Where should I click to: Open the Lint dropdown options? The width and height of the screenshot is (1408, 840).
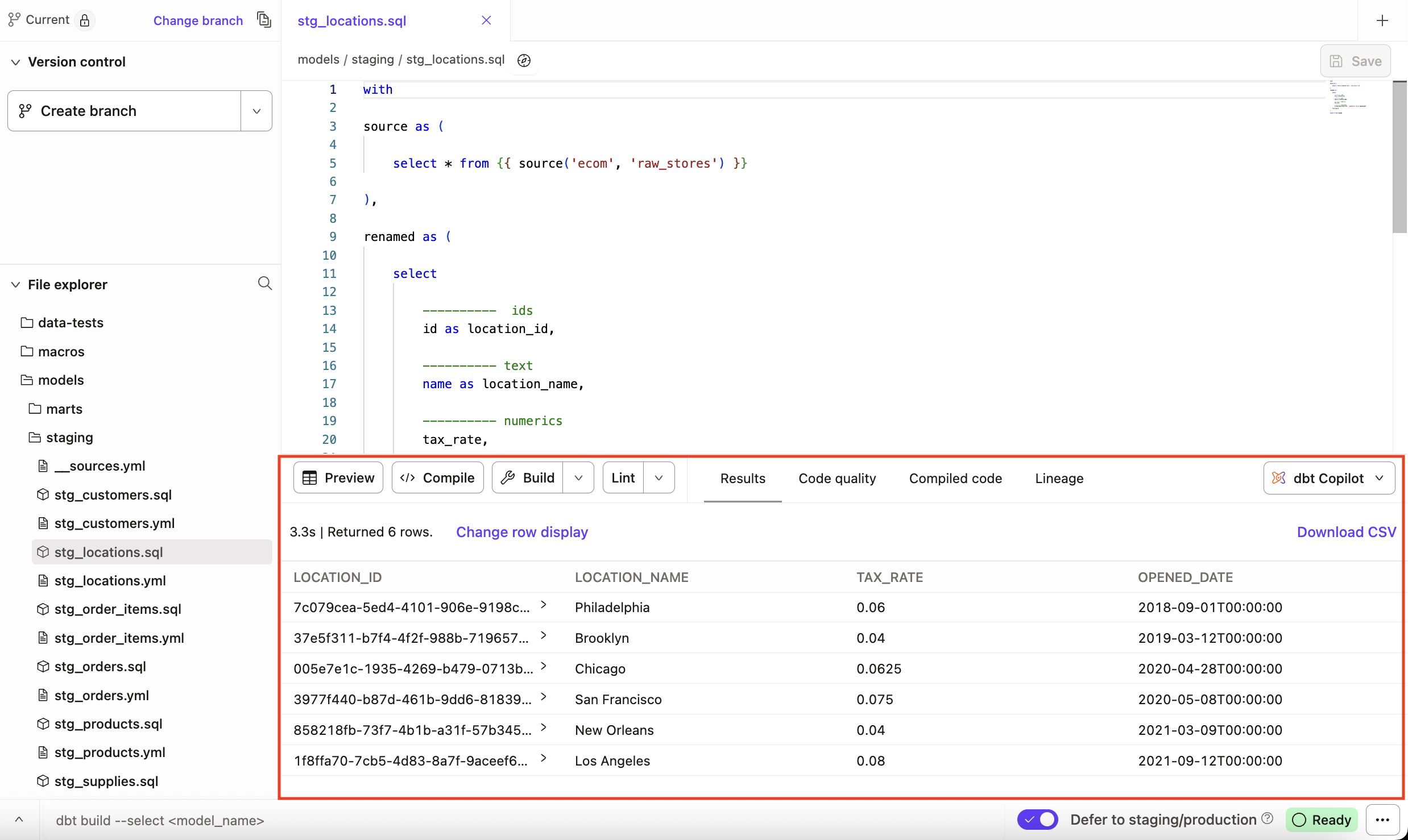click(658, 477)
